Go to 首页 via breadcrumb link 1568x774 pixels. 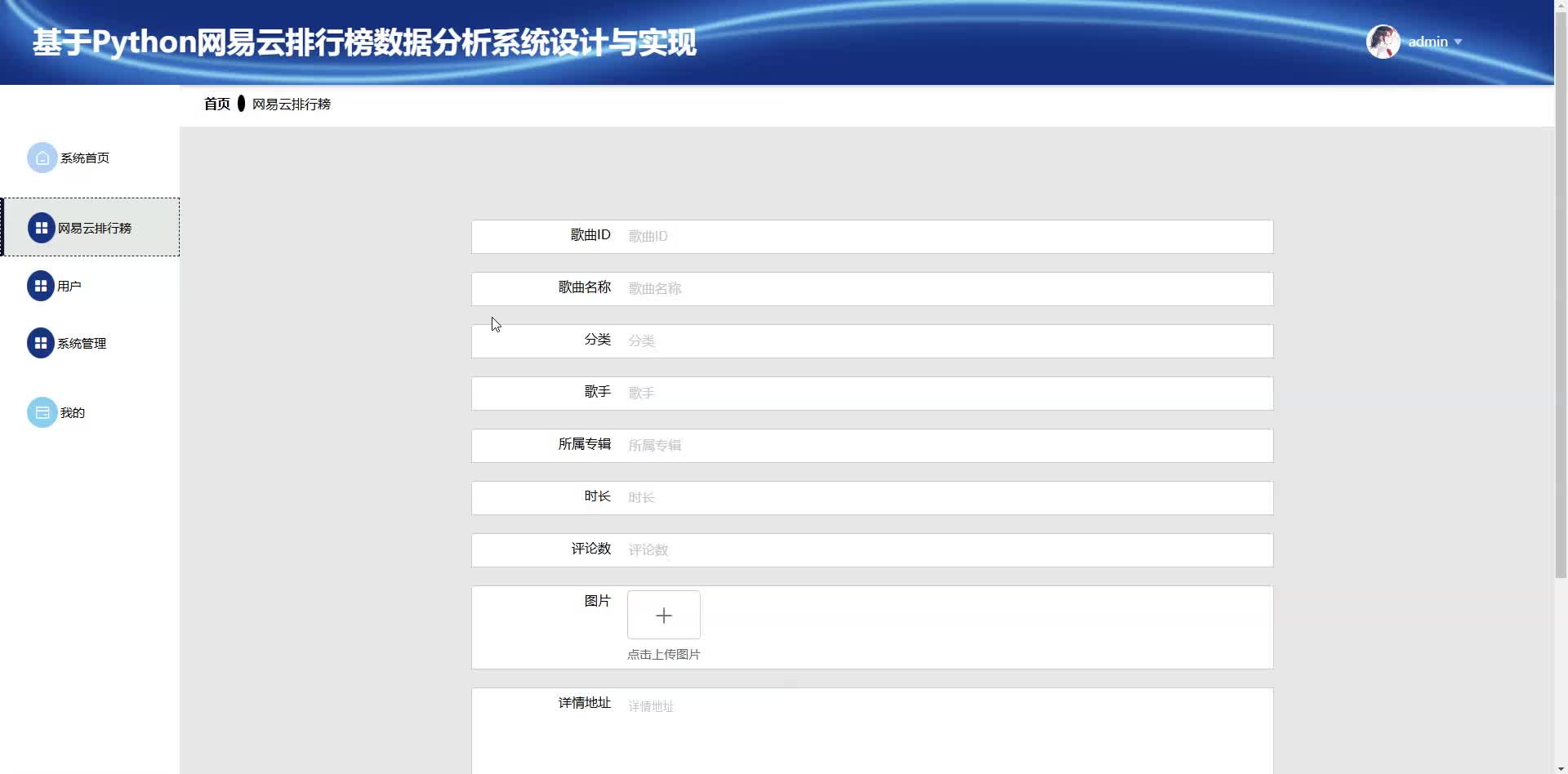(x=216, y=104)
